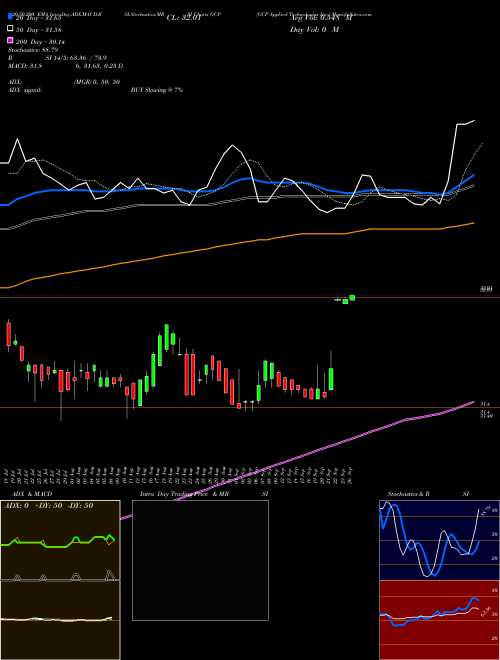This screenshot has height=660, width=500.
Task: Select the '200 Day - 30.14' legend text
Action: tap(40, 42)
